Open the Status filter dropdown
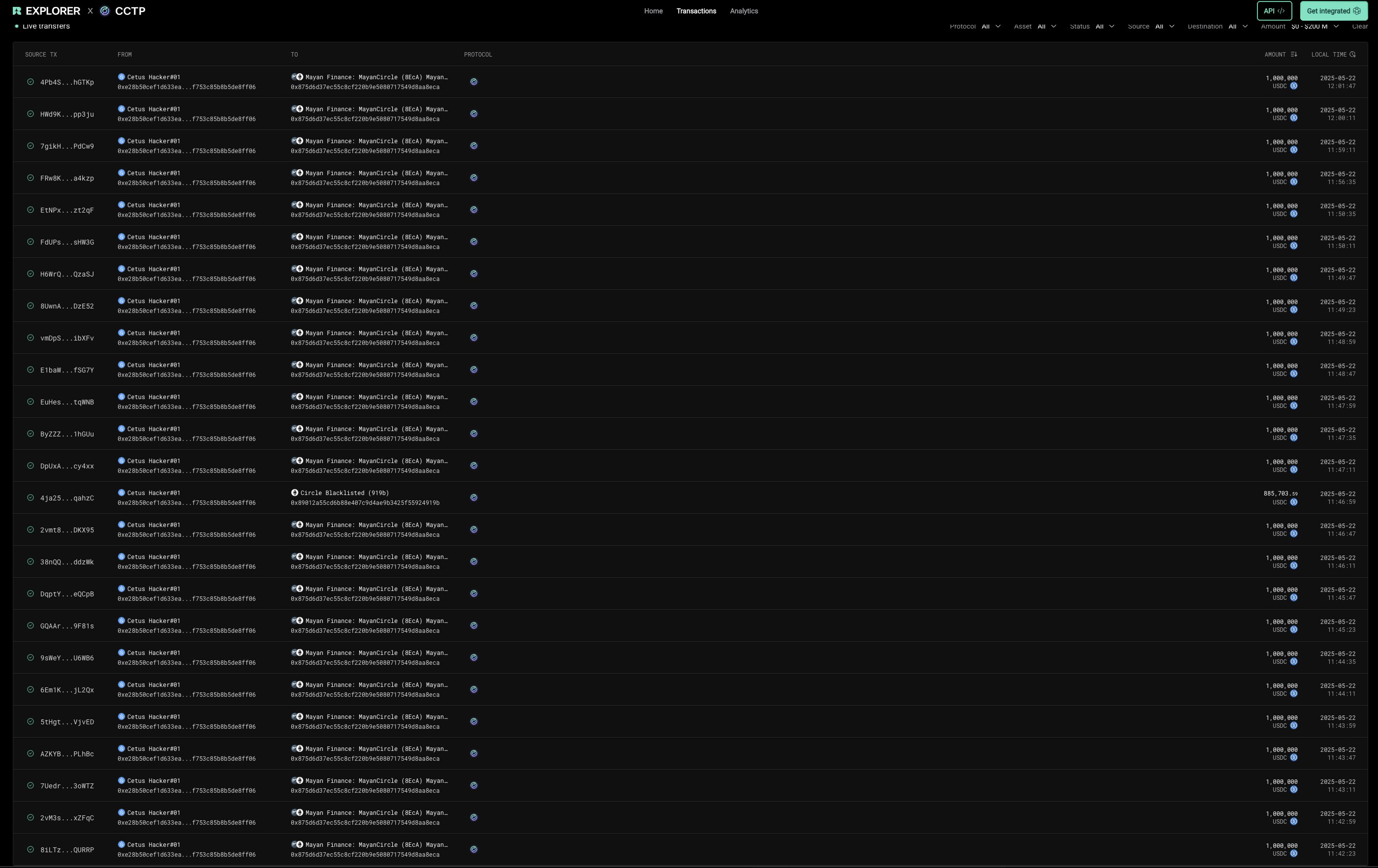The image size is (1378, 868). [1104, 26]
